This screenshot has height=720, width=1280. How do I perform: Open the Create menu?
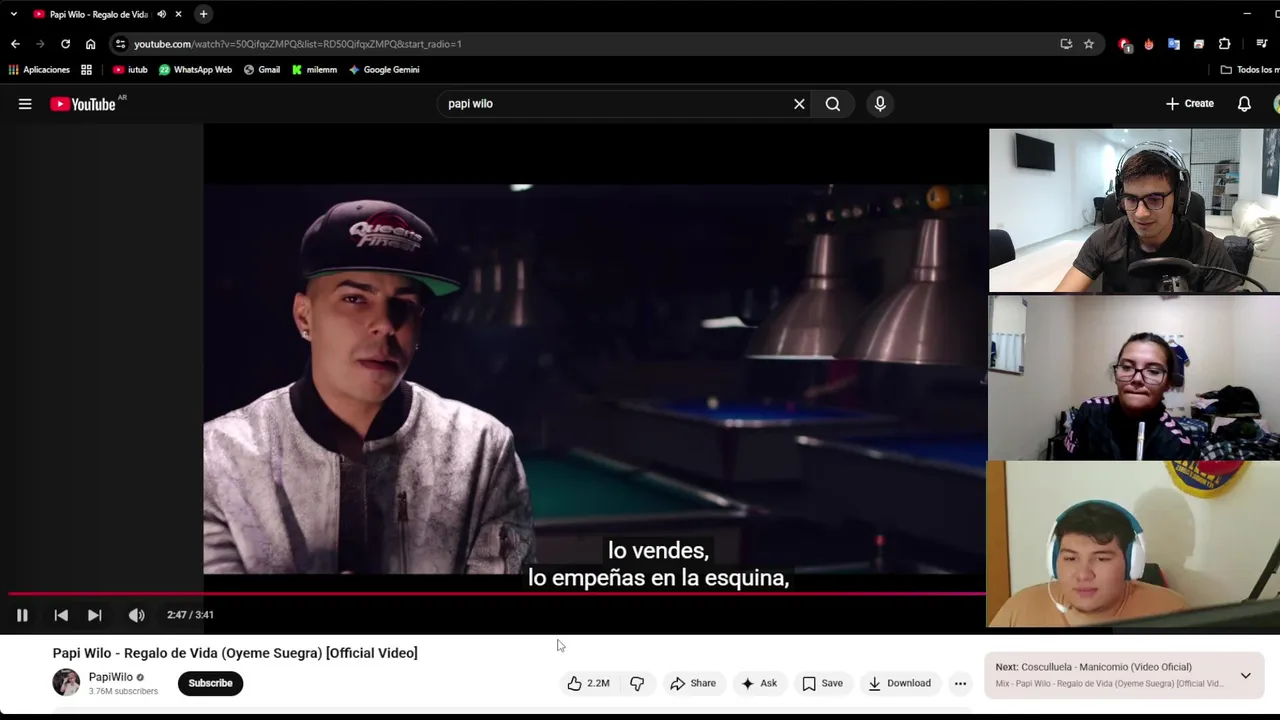(1190, 104)
